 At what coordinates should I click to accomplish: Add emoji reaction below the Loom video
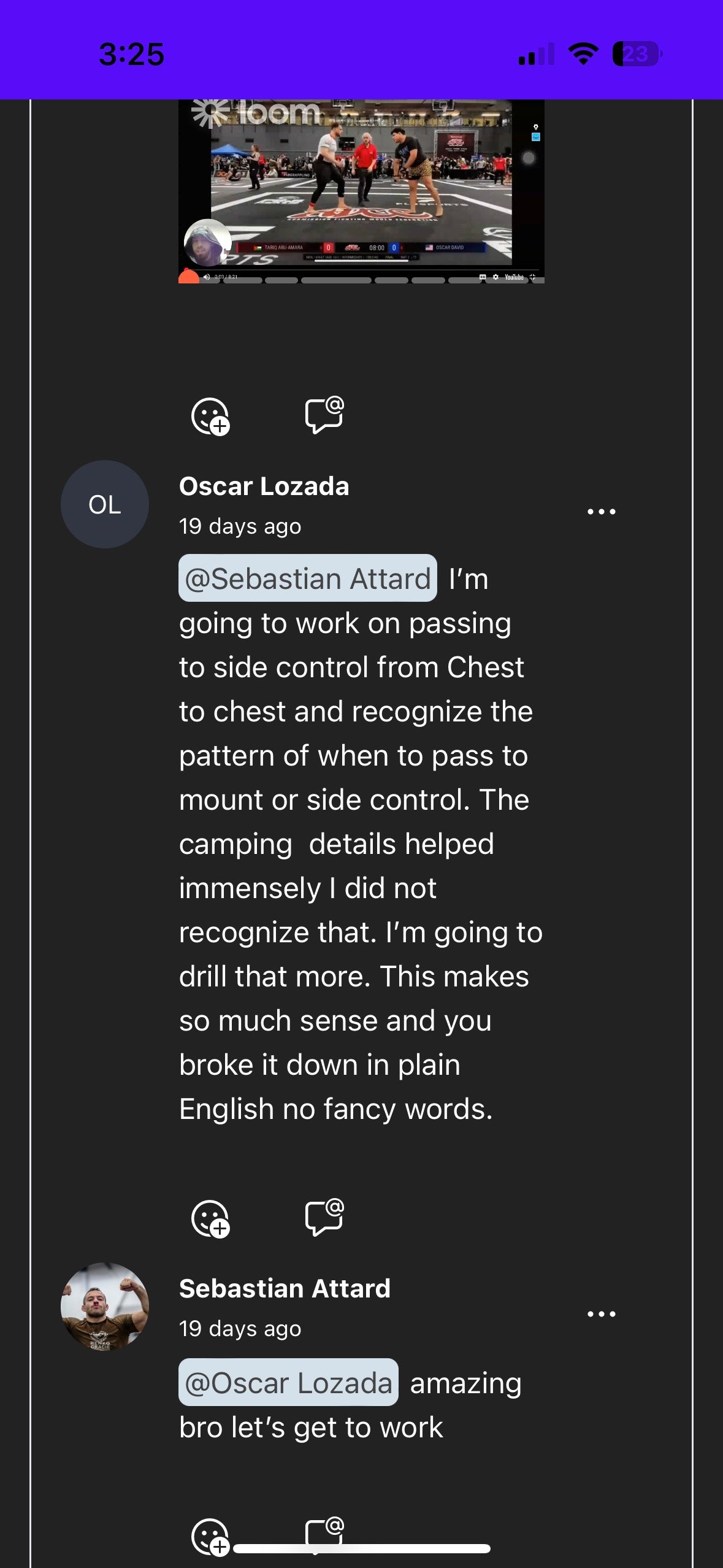point(210,417)
